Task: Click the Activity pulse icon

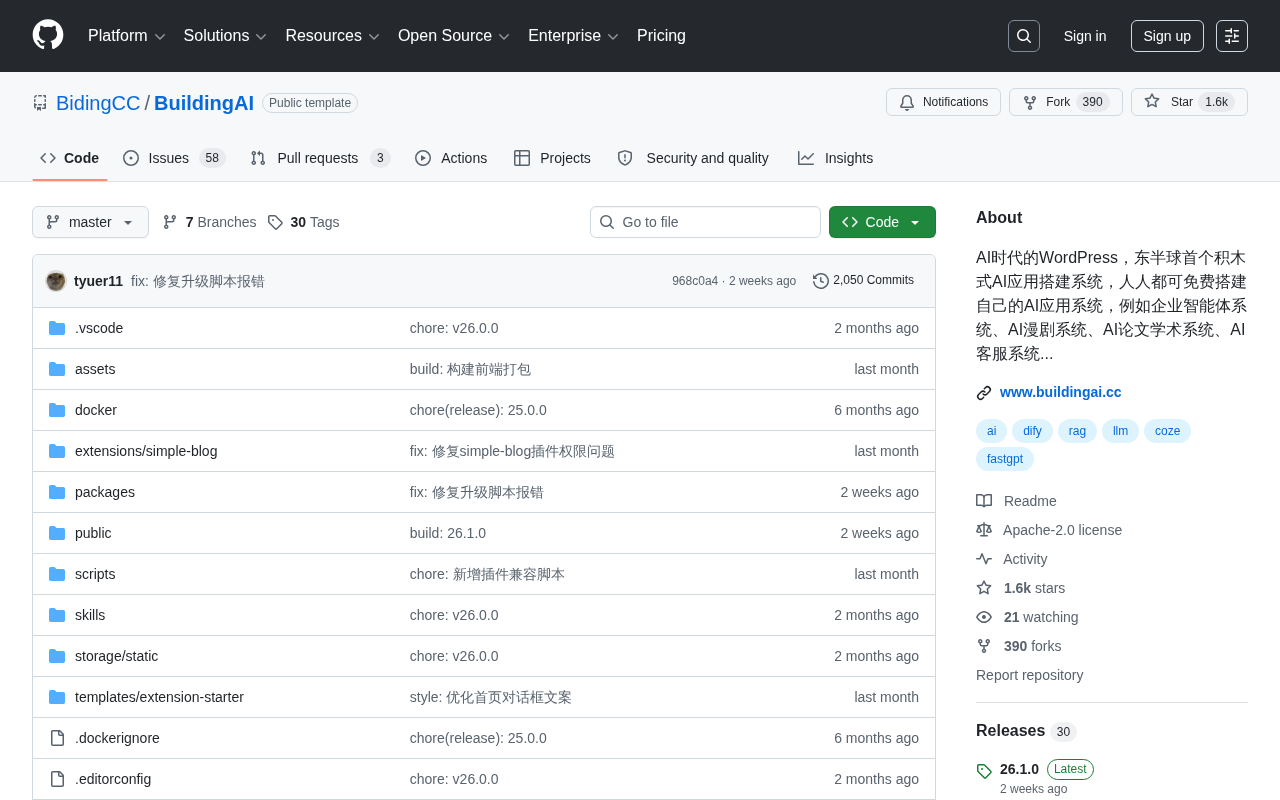Action: [x=984, y=559]
